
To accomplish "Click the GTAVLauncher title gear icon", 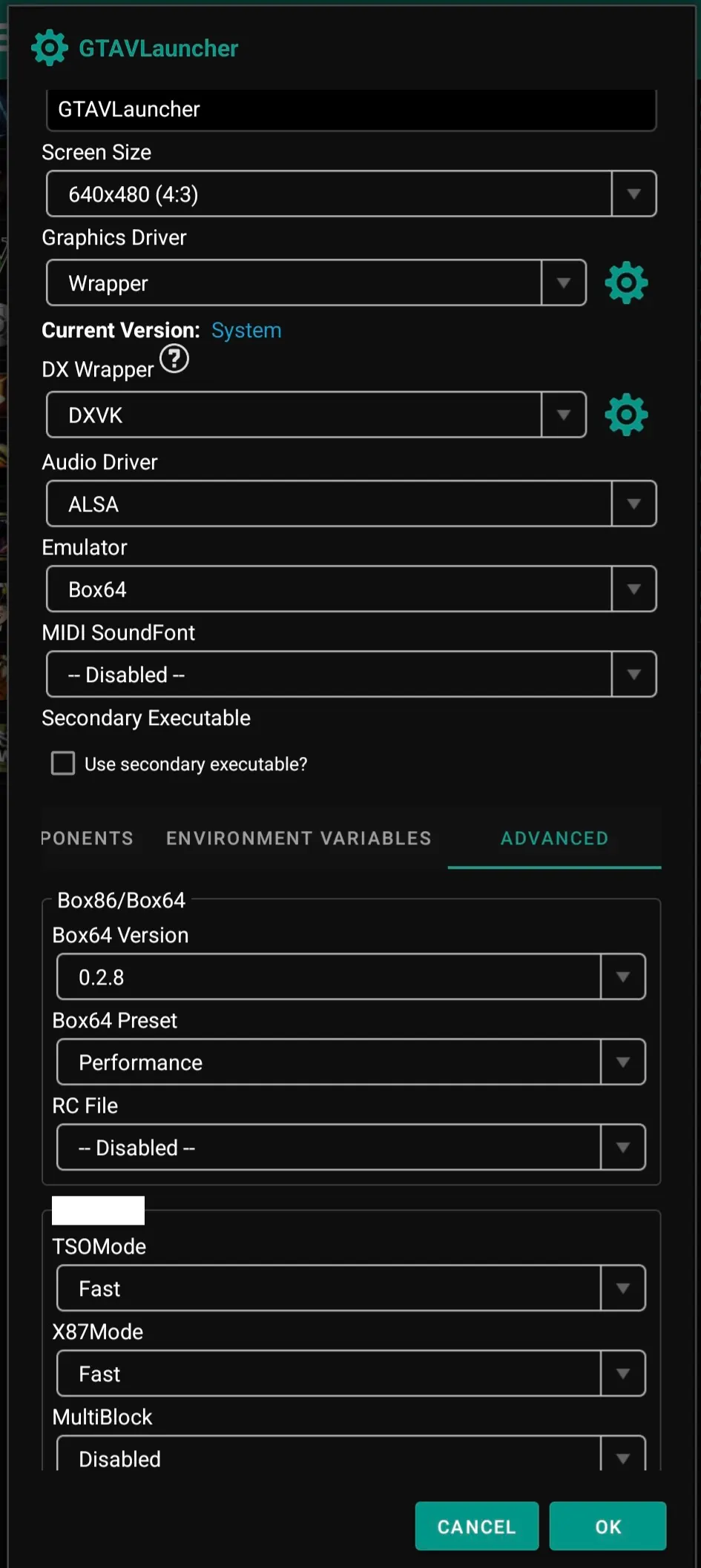I will (x=50, y=48).
